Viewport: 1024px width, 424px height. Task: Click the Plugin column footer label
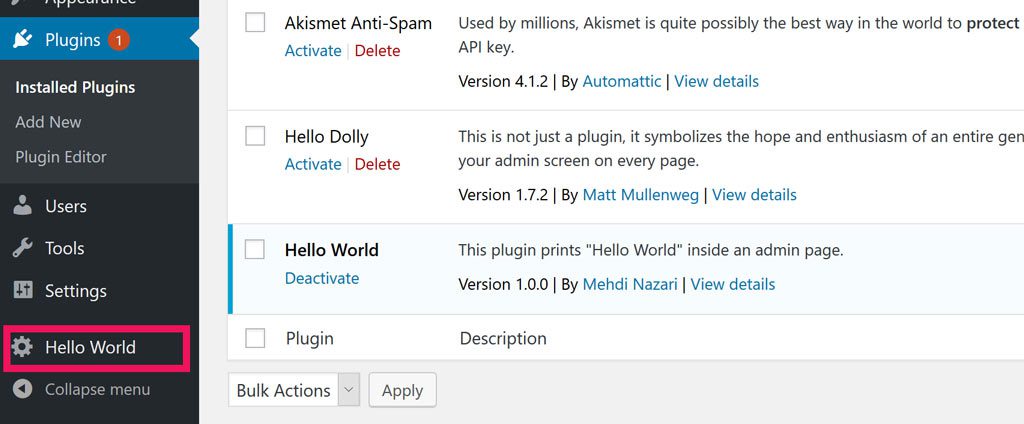tap(310, 338)
